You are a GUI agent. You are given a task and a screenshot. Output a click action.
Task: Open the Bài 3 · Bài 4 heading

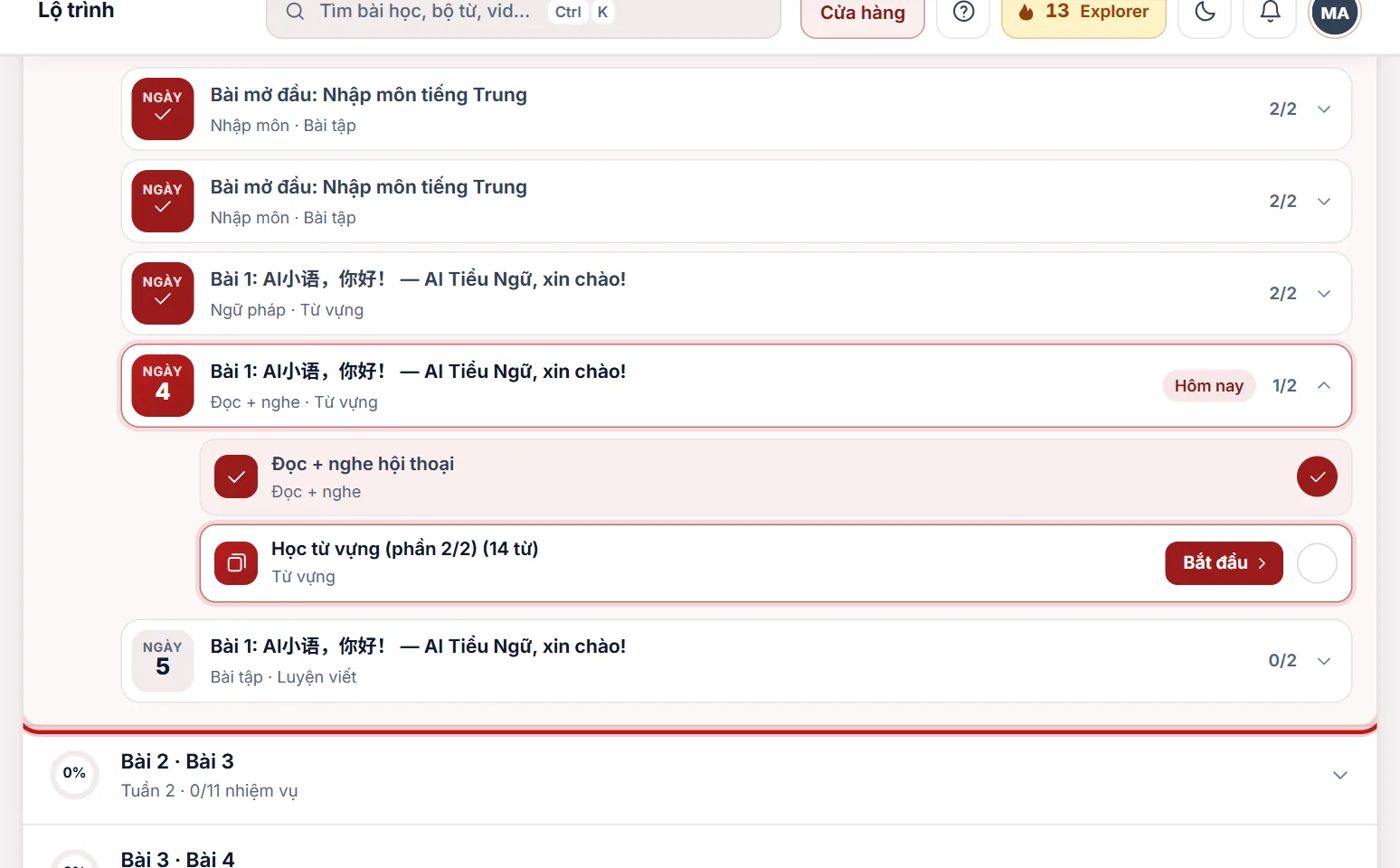[x=177, y=859]
